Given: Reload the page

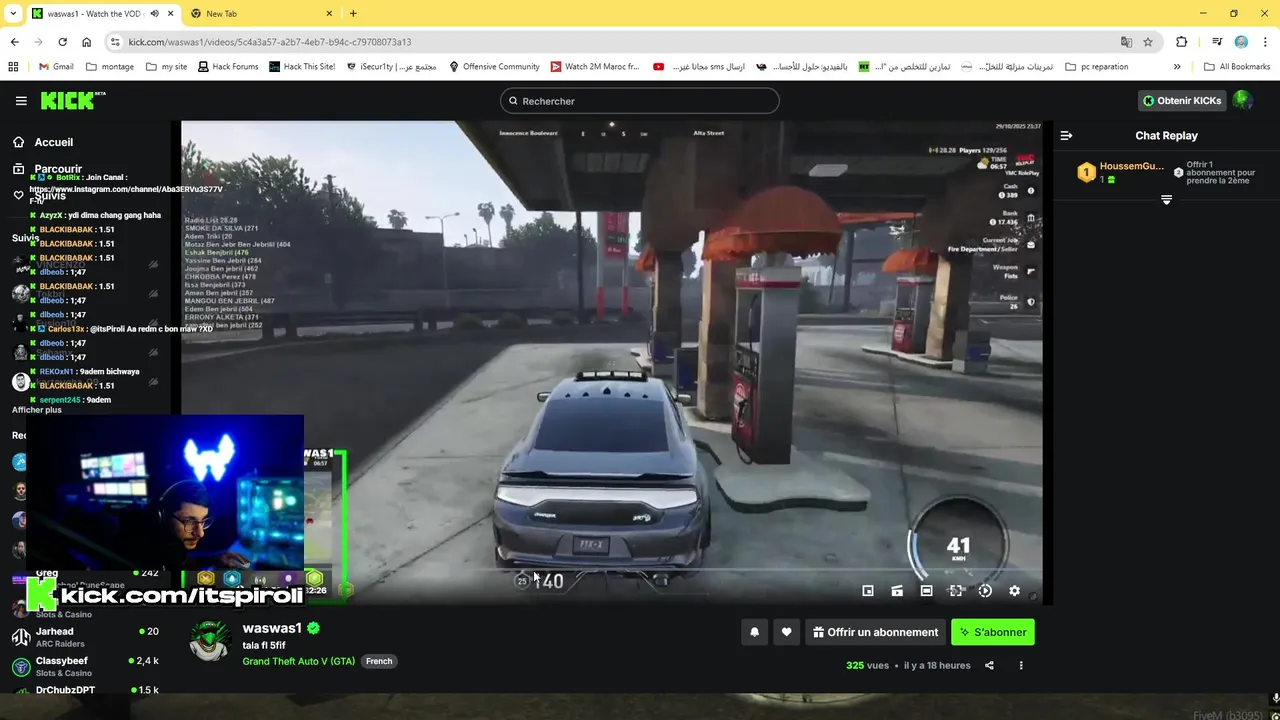Looking at the screenshot, I should tap(62, 42).
